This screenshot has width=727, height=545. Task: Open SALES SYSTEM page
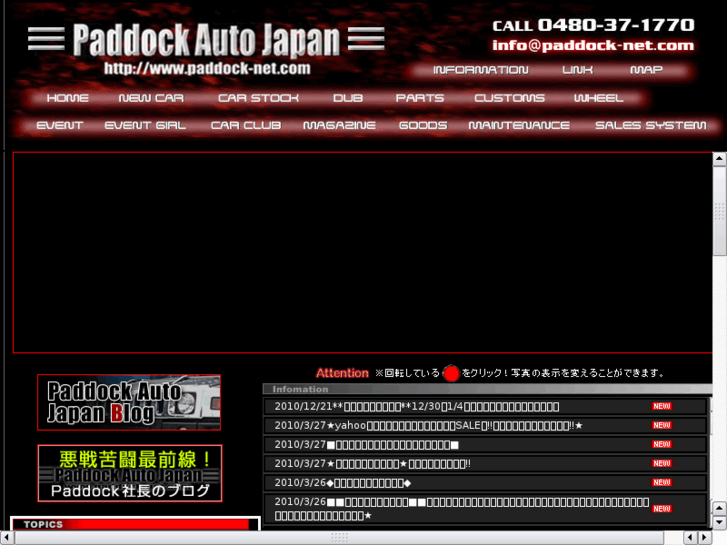(x=651, y=125)
